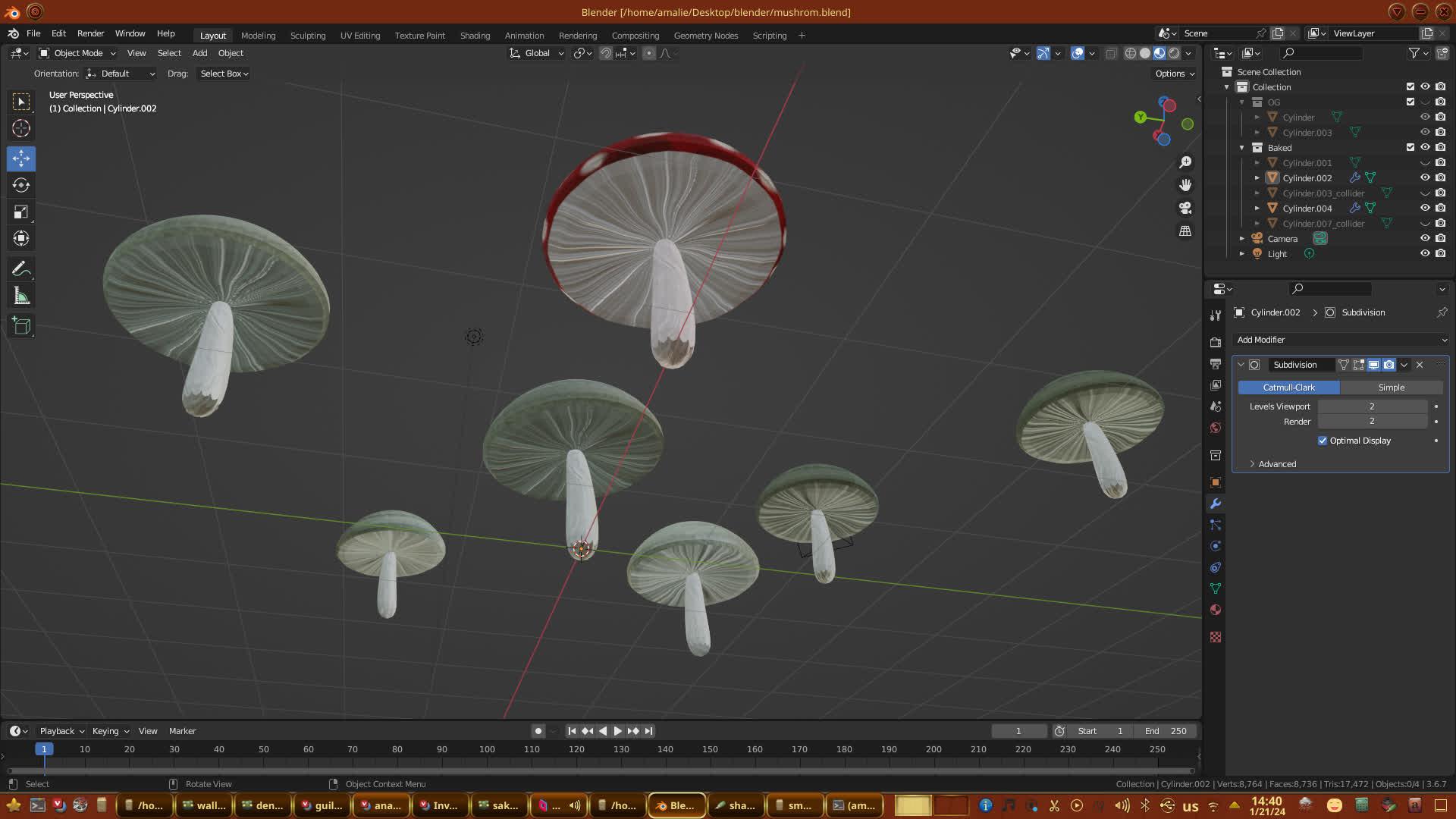This screenshot has height=819, width=1456.
Task: Select the Scale tool in toolbar
Action: click(x=21, y=212)
